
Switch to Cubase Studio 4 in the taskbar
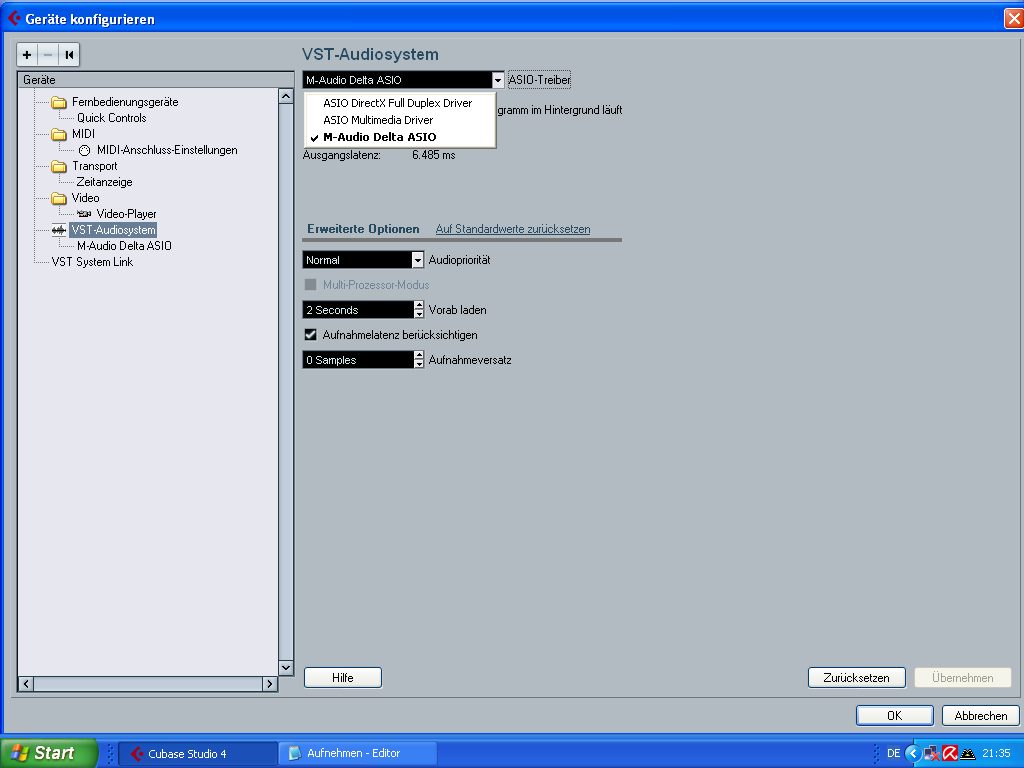tap(197, 754)
